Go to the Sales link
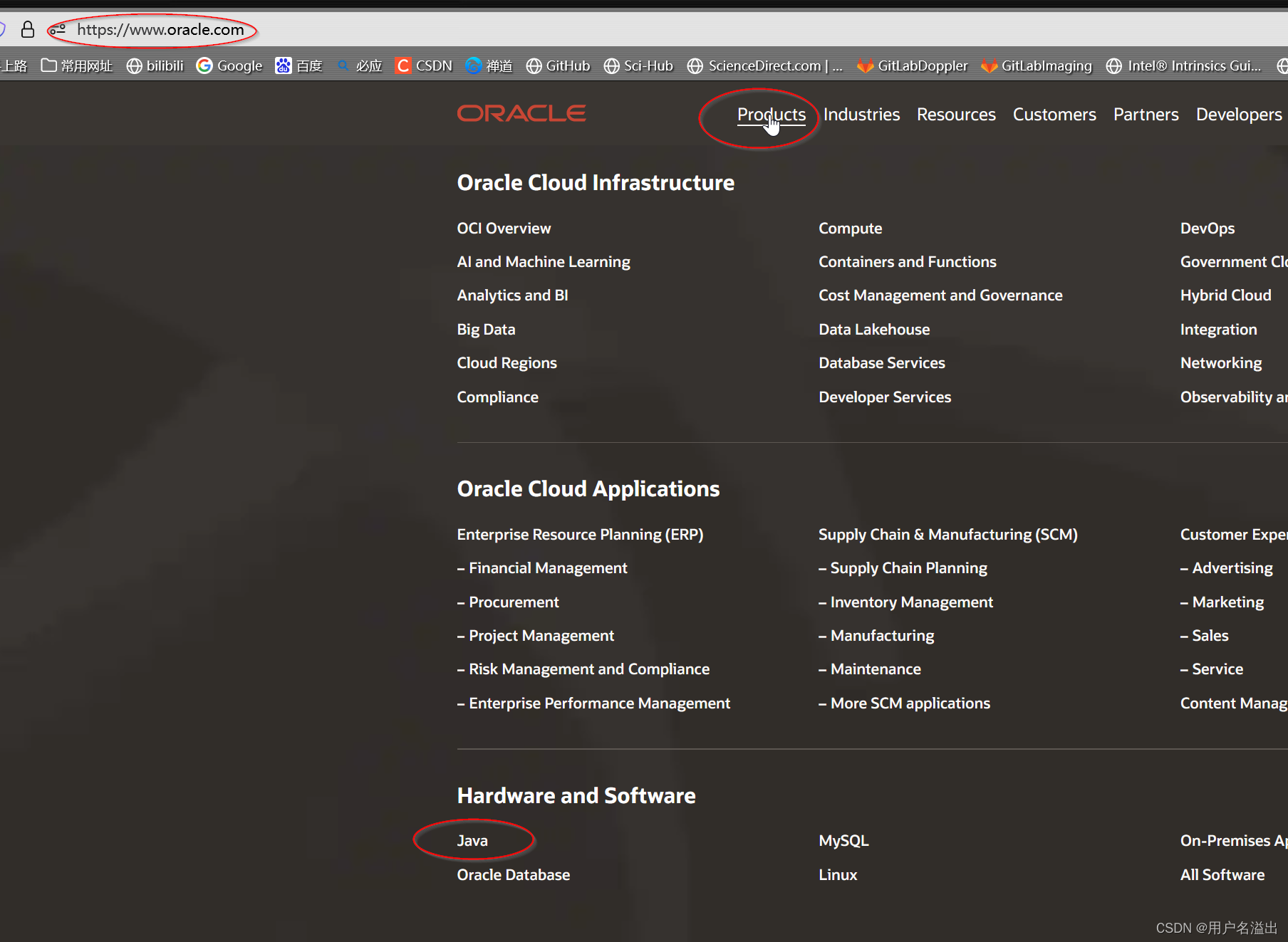 coord(1204,636)
